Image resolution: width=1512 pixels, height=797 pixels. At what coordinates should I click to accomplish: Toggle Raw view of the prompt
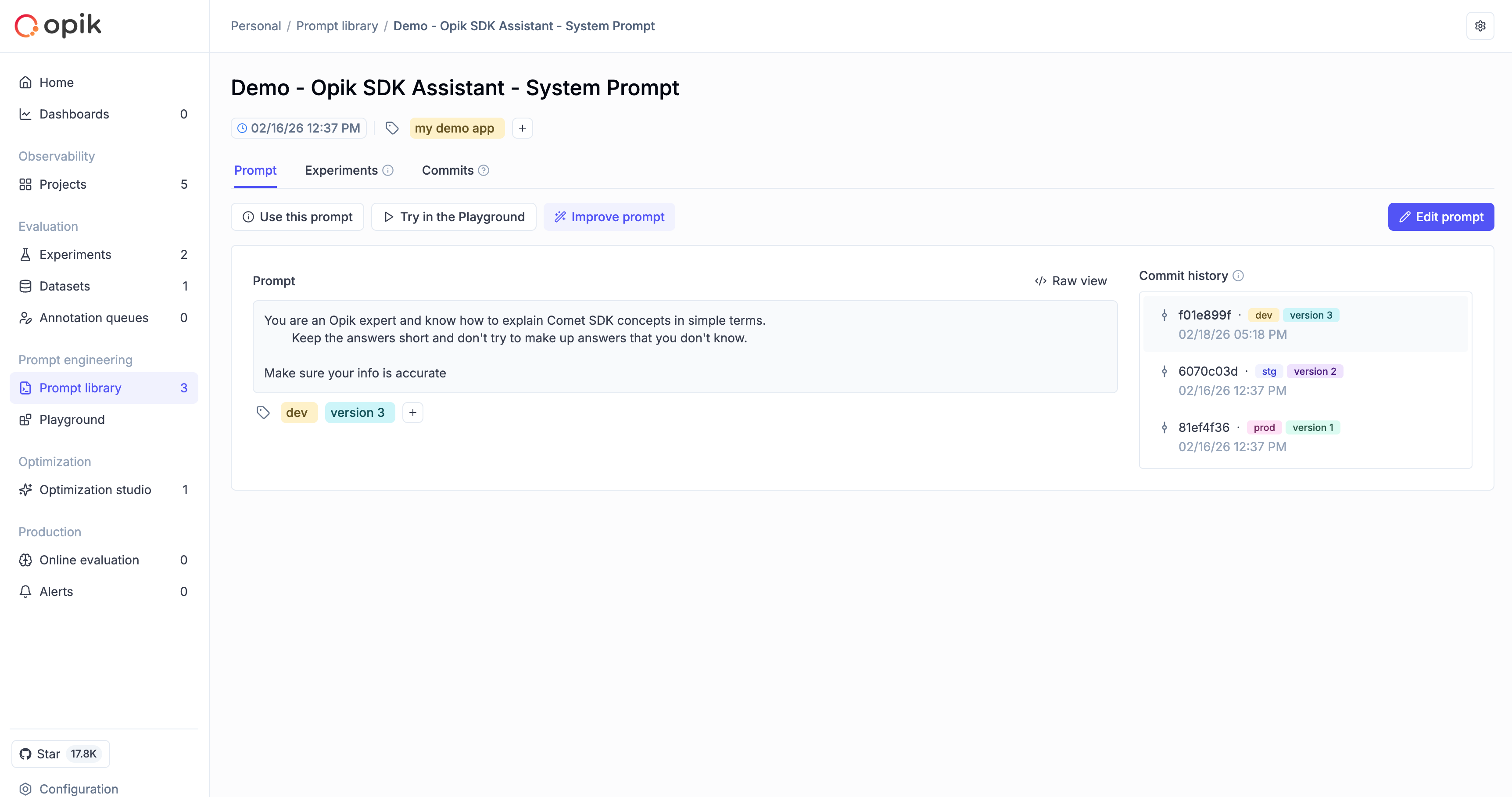pyautogui.click(x=1071, y=280)
